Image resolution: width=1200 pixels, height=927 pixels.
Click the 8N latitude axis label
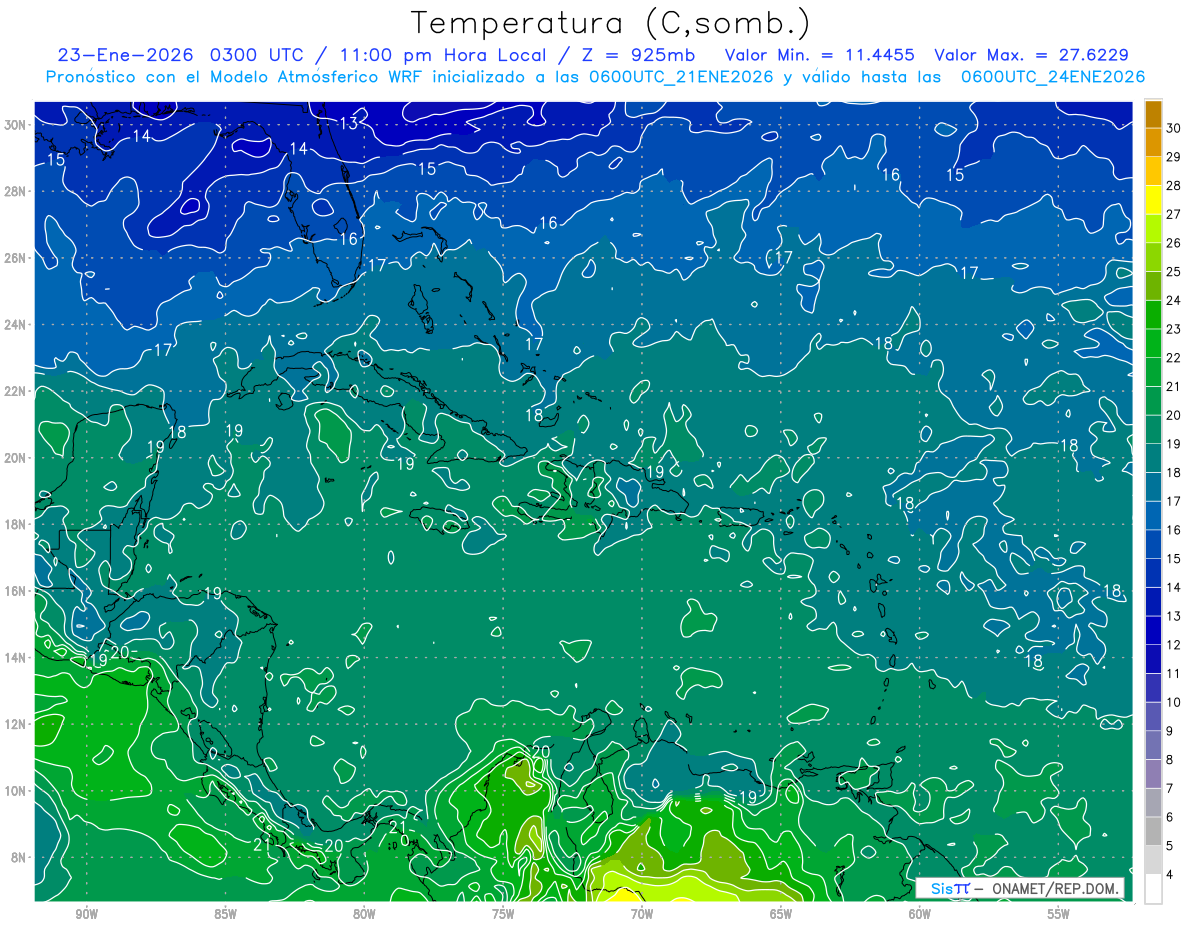click(x=18, y=857)
